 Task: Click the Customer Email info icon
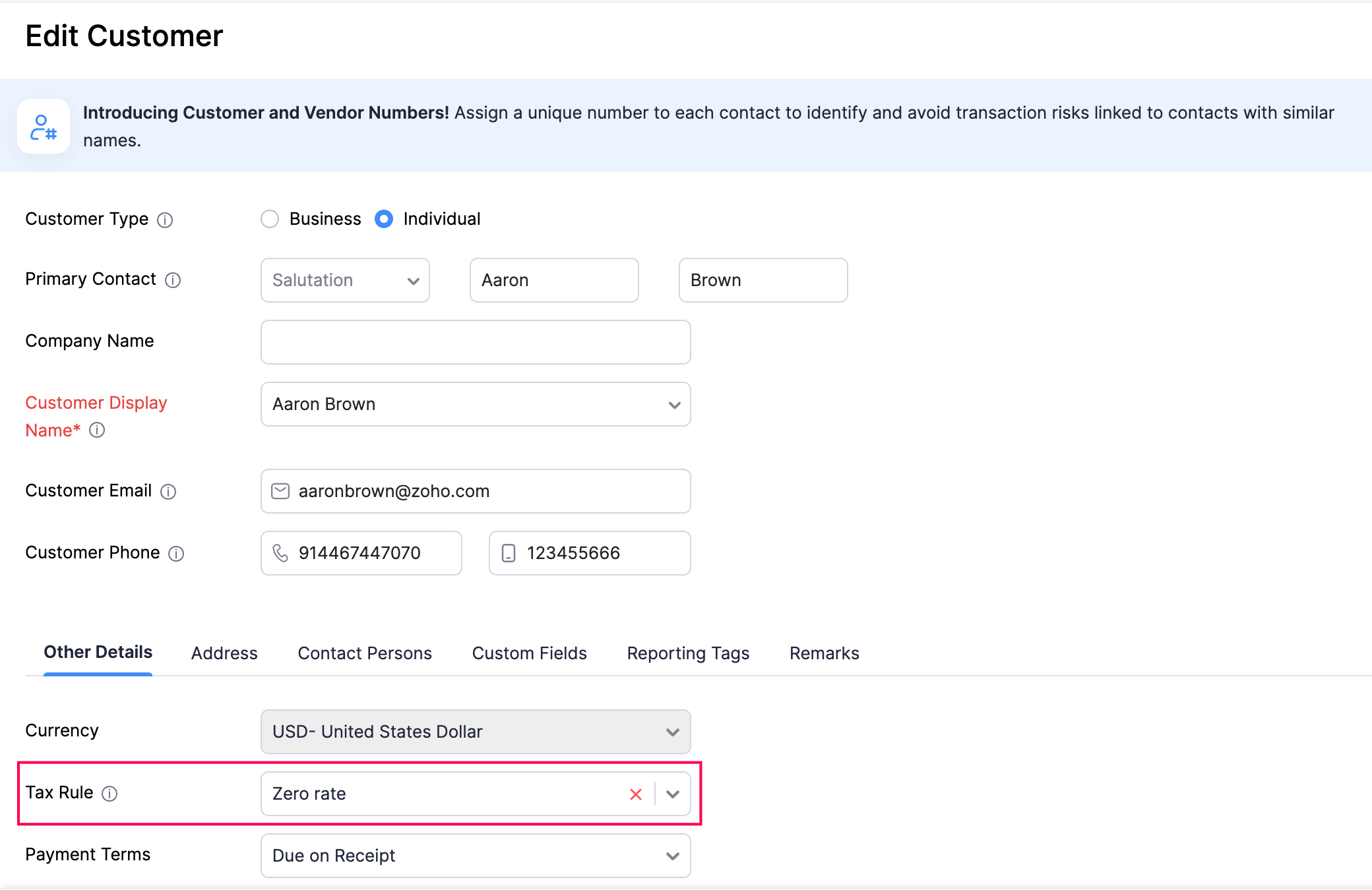tap(170, 492)
